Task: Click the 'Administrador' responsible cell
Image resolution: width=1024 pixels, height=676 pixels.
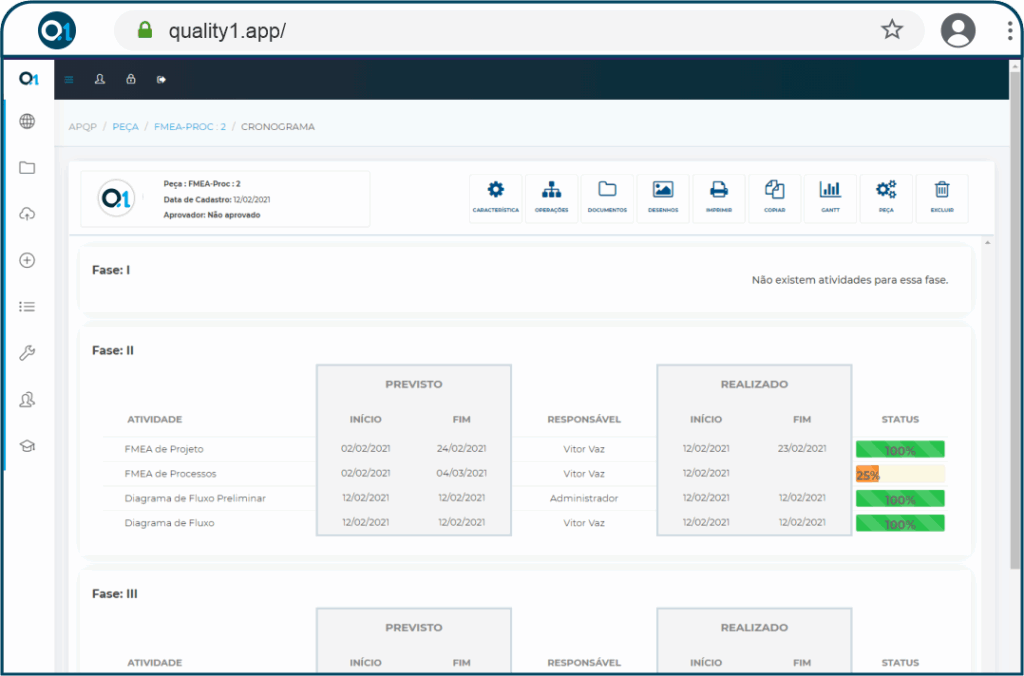Action: (x=584, y=498)
